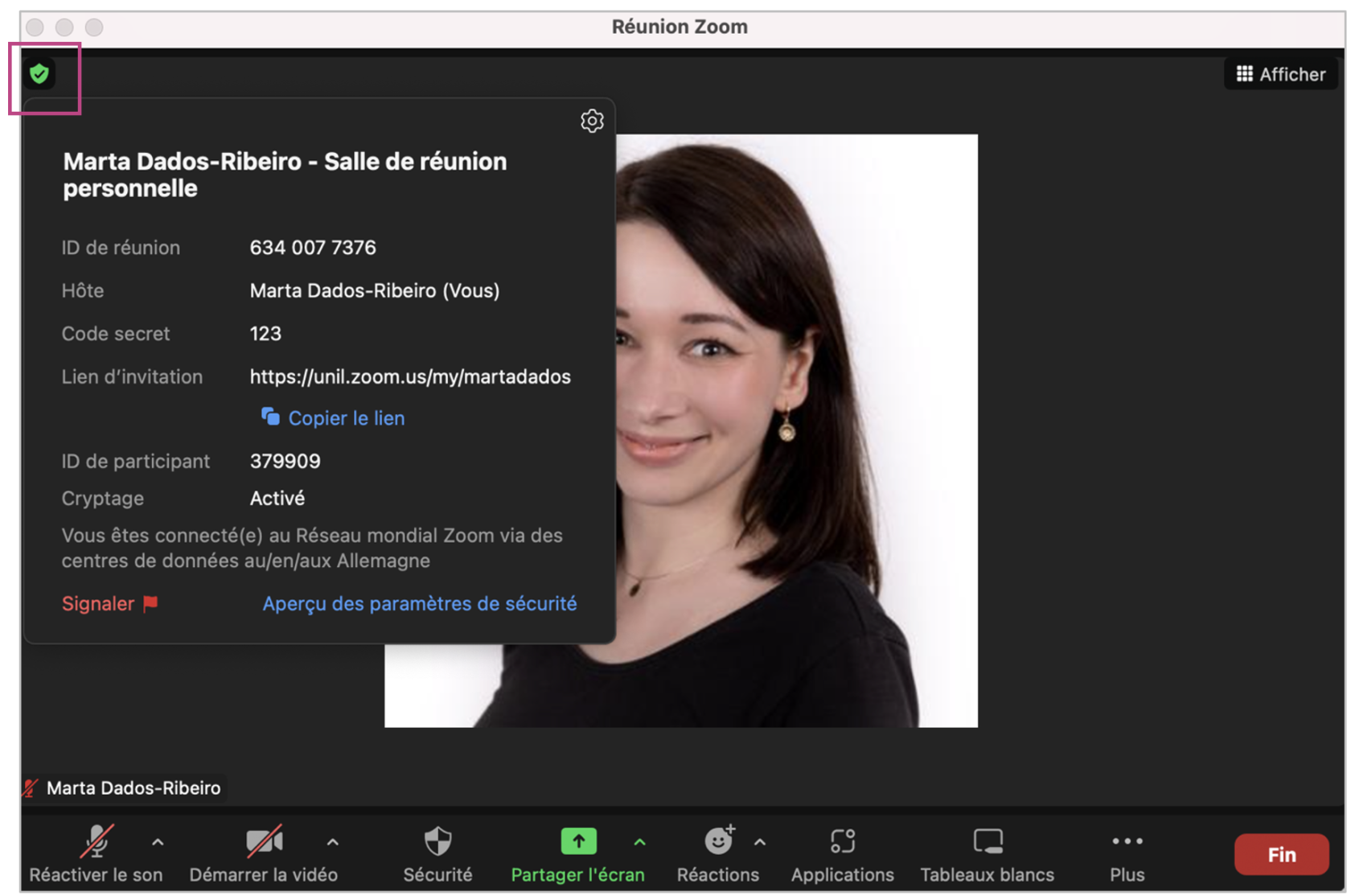Open the Réactions smiley icon
1351x896 pixels.
(x=718, y=842)
